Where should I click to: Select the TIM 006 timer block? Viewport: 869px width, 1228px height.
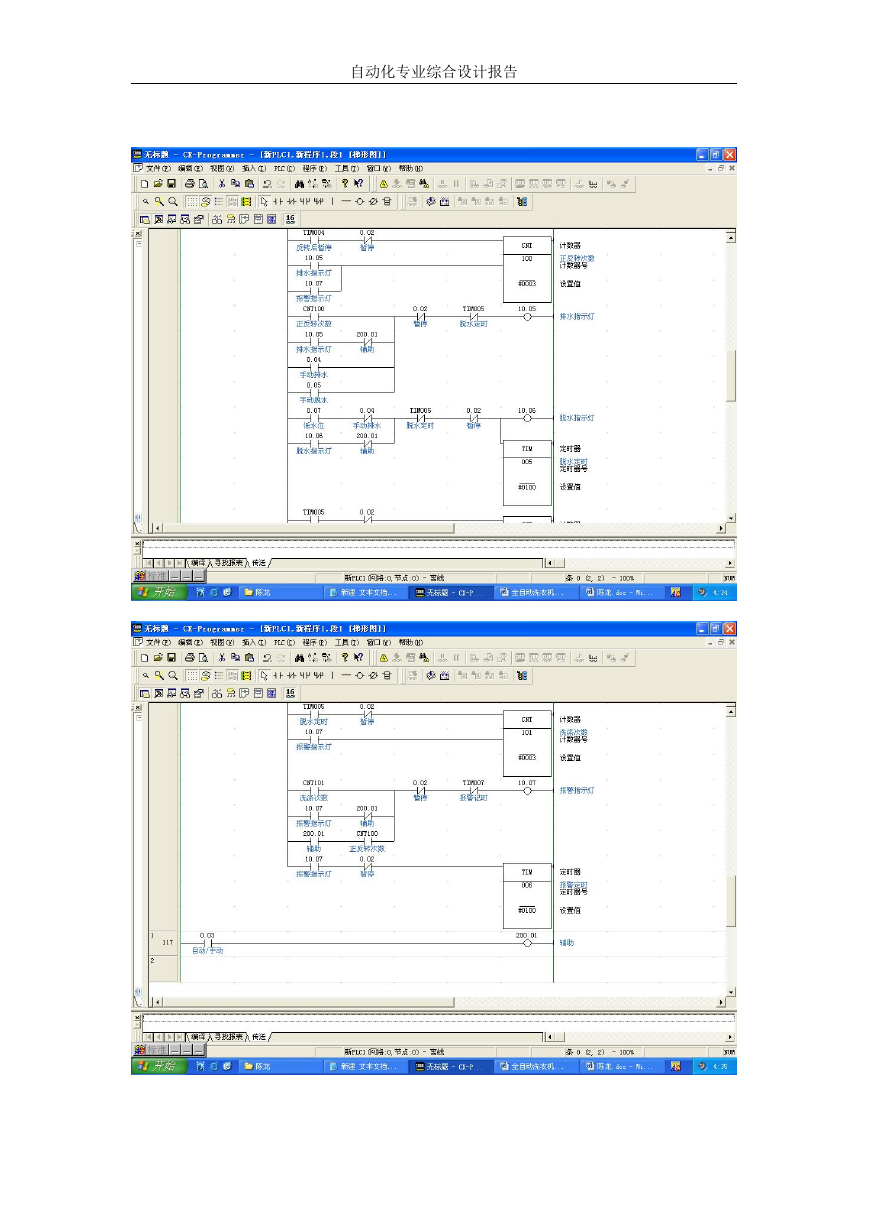pos(527,896)
